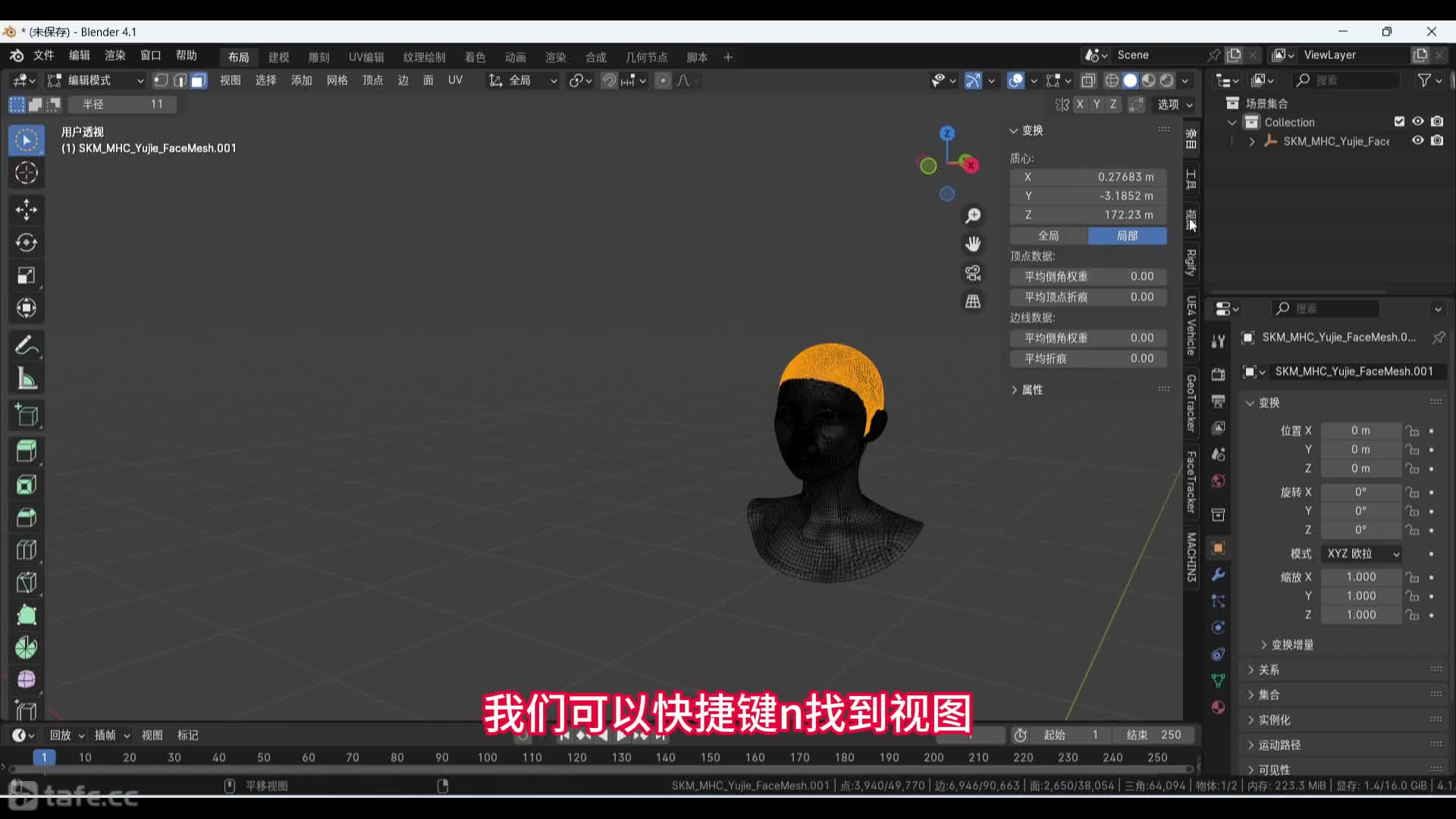The image size is (1456, 819).
Task: Activate the Annotate tool
Action: pos(27,346)
